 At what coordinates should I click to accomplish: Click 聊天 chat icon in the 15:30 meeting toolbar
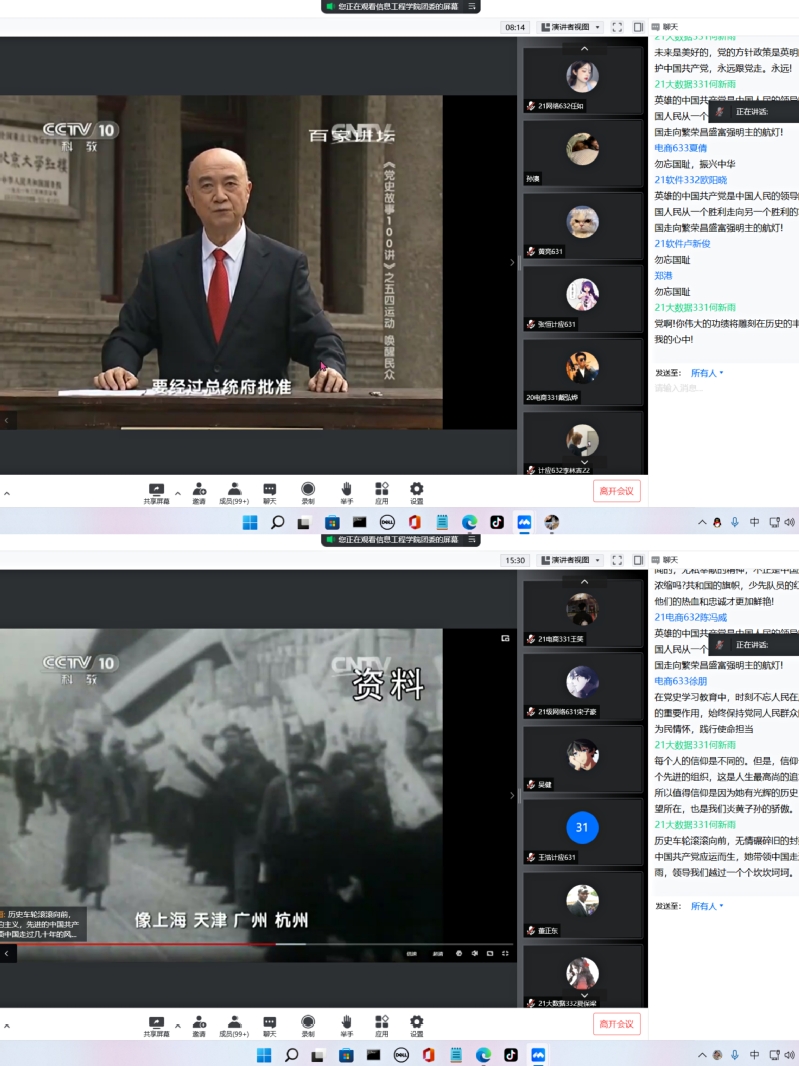point(269,1023)
